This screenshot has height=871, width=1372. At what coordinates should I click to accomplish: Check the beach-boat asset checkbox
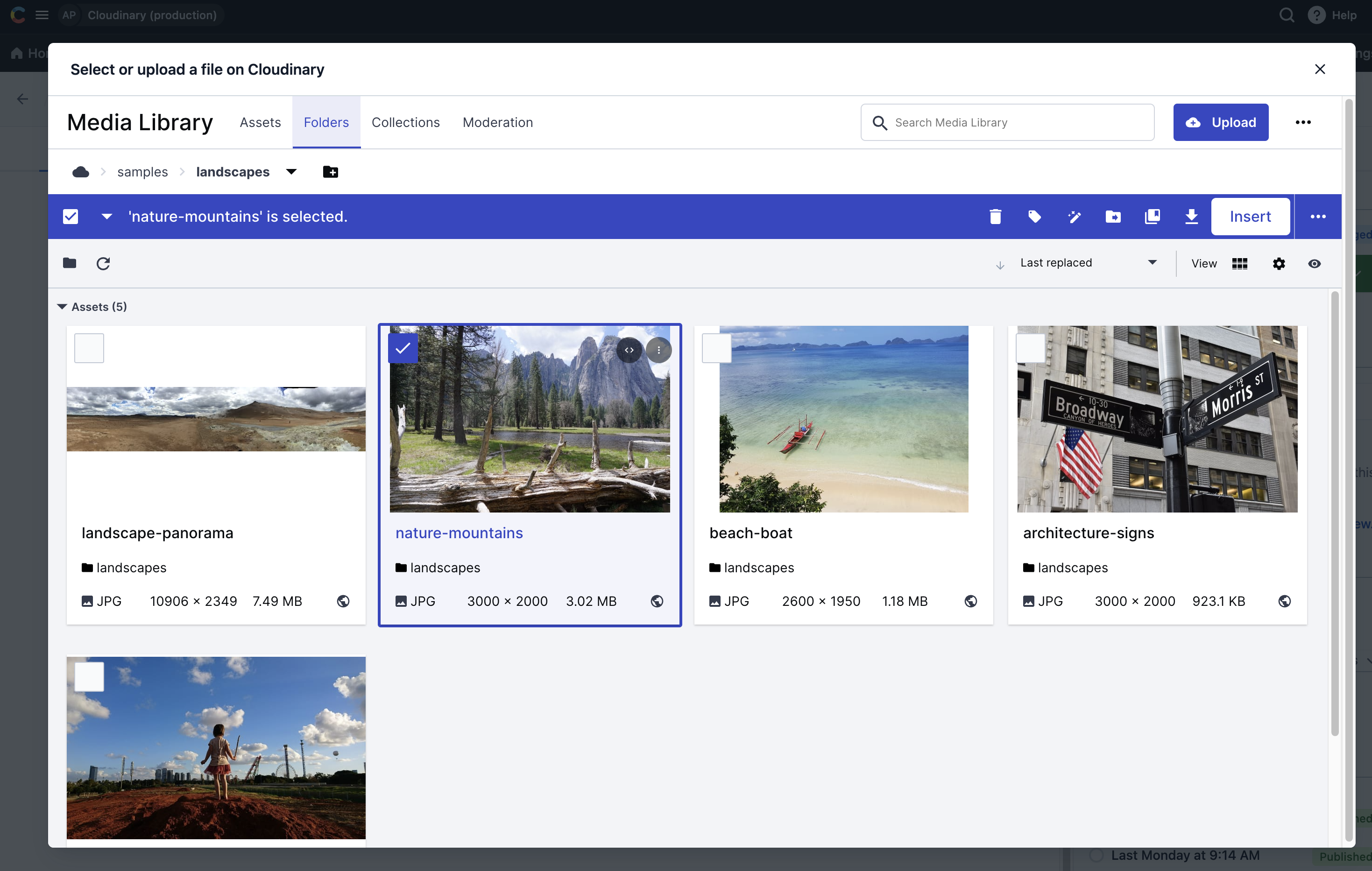point(716,348)
